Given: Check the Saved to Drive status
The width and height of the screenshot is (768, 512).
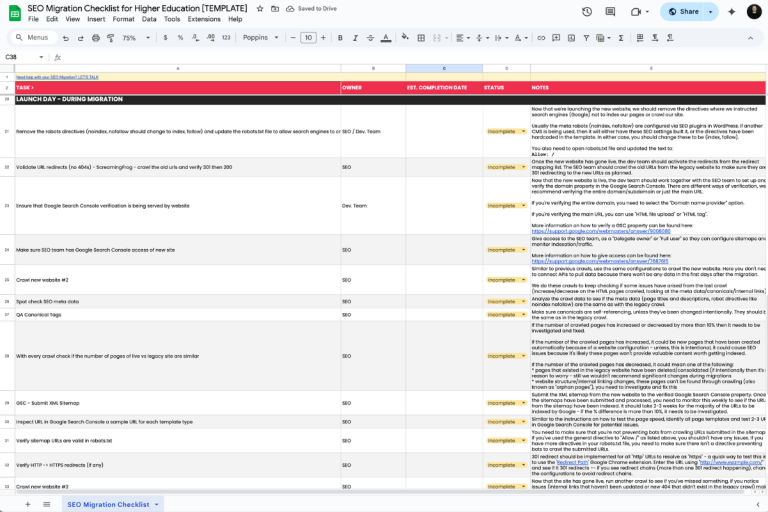Looking at the screenshot, I should (312, 9).
